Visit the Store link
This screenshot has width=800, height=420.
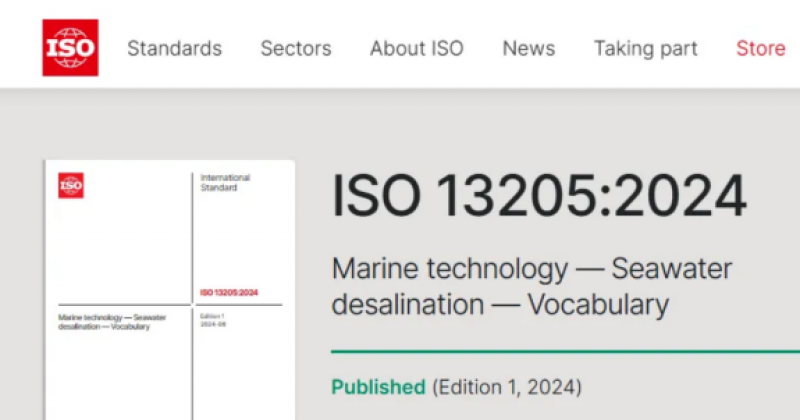[760, 48]
